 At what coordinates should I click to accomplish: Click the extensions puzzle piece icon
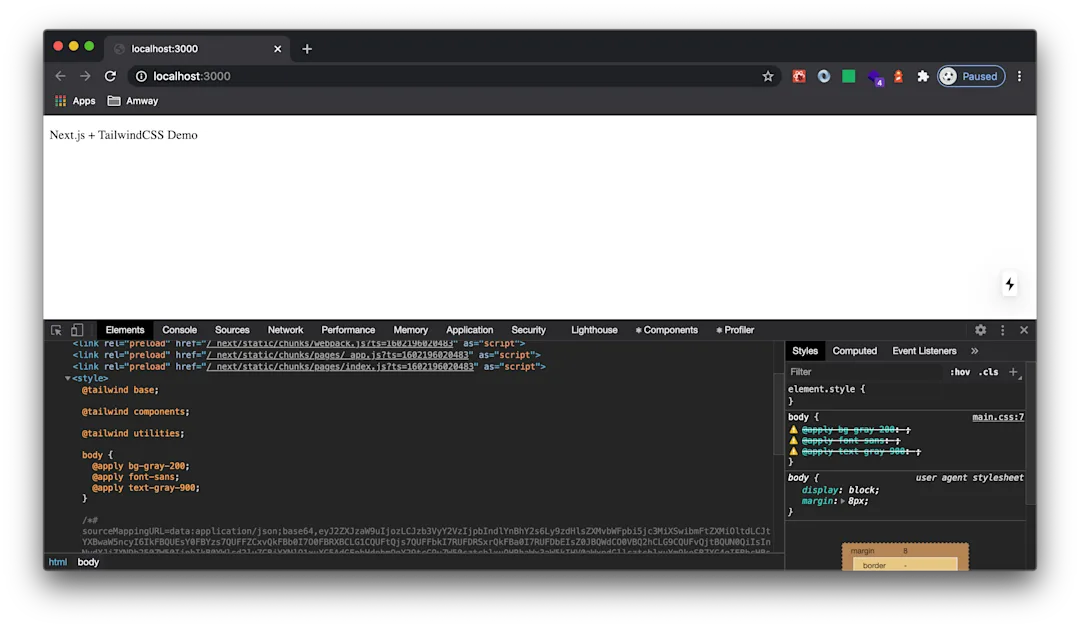tap(922, 76)
